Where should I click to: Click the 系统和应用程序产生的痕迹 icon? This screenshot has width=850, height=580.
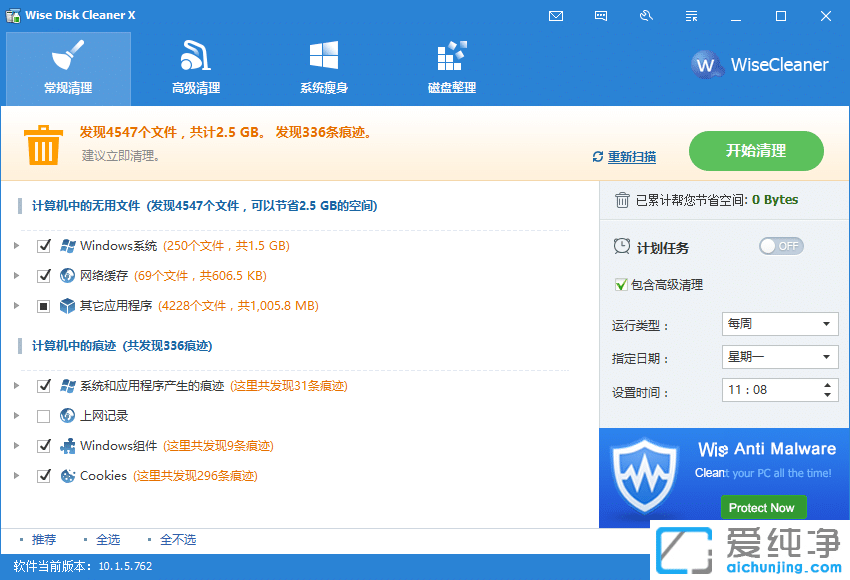pos(67,386)
